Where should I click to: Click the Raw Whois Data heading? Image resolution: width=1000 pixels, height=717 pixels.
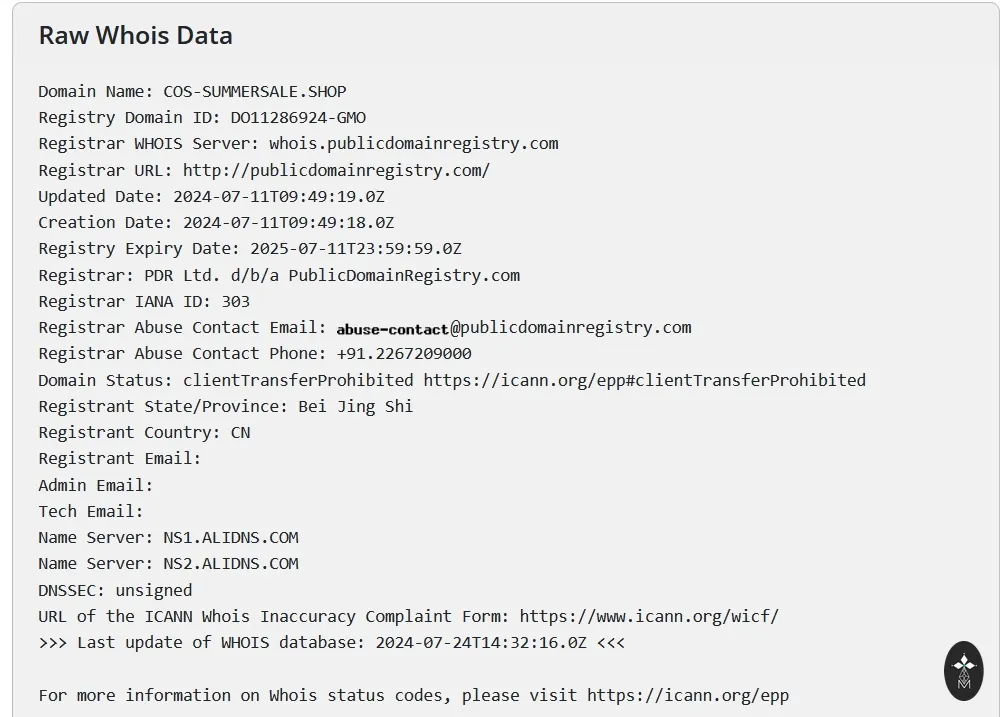[135, 35]
